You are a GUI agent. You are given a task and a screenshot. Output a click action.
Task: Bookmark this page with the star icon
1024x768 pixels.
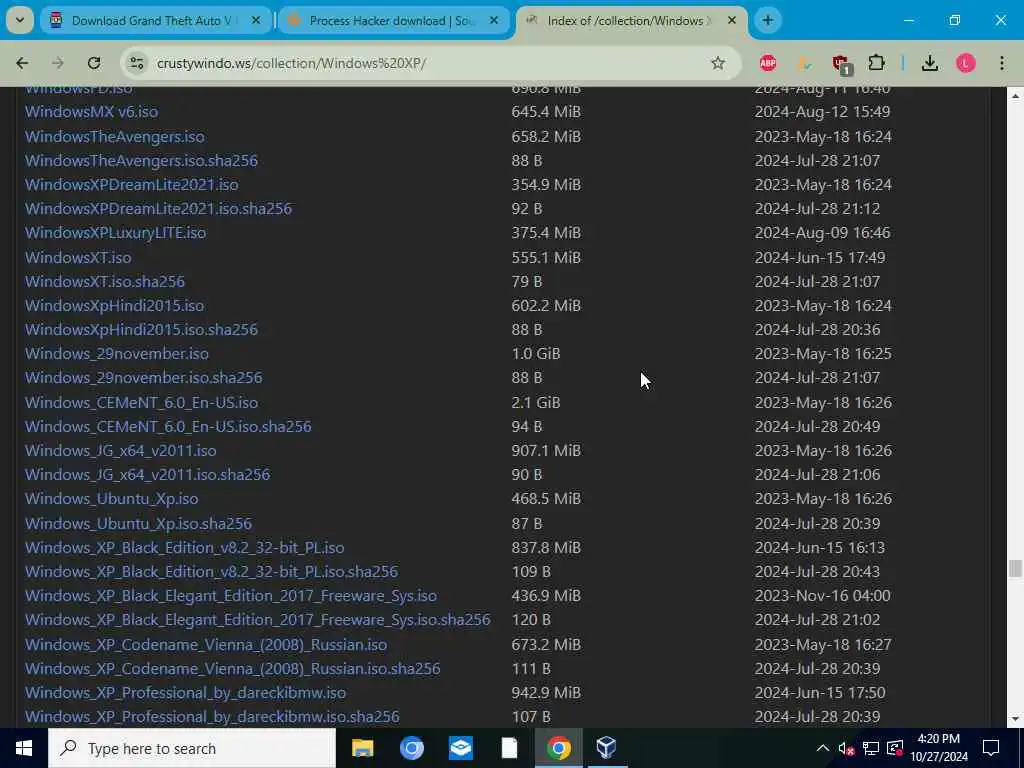click(718, 63)
